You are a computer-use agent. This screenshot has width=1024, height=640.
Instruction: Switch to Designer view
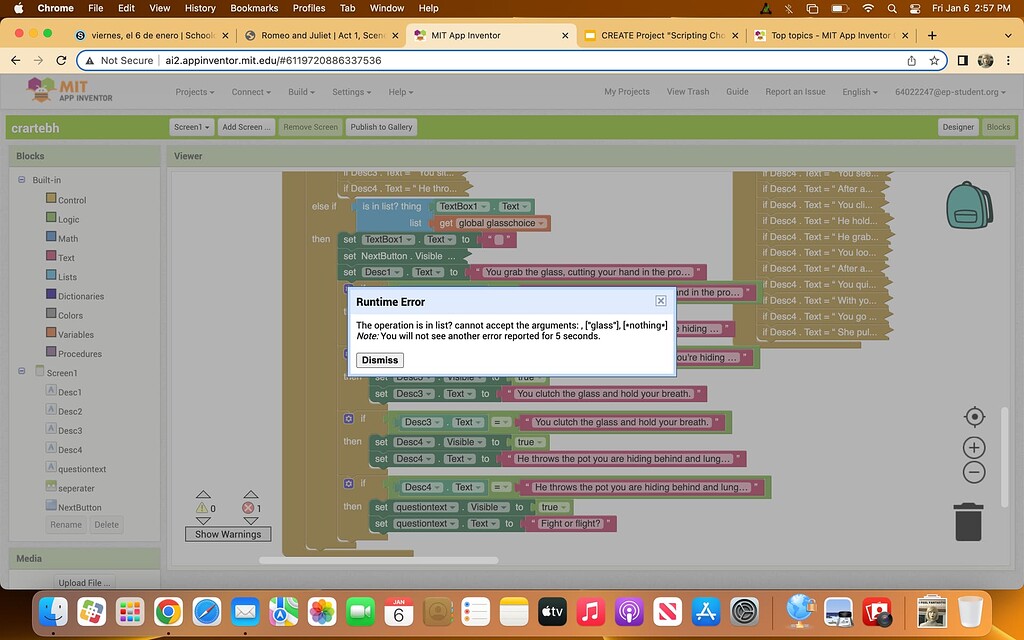957,127
